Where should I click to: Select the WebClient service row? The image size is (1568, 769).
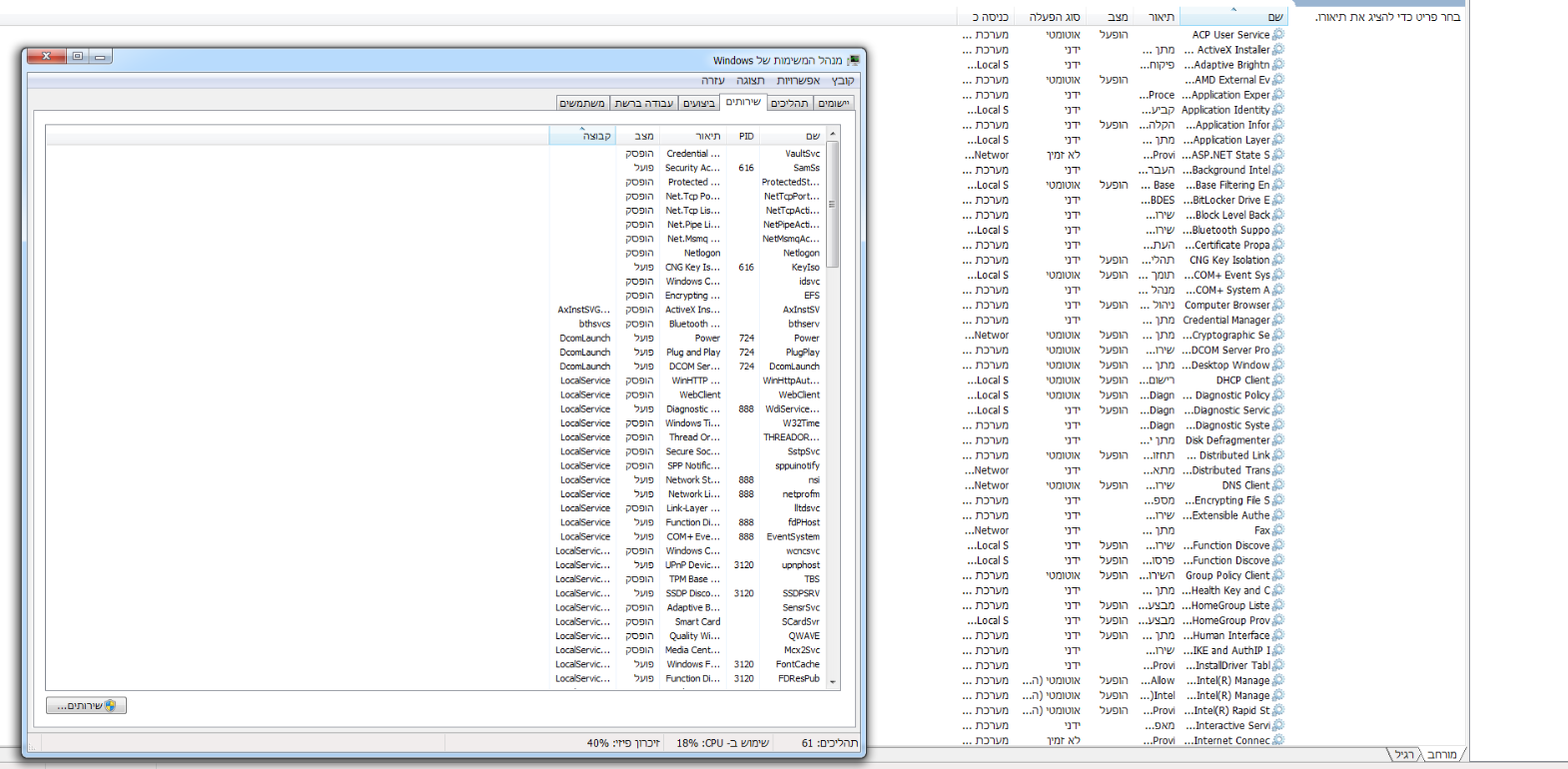tap(435, 394)
